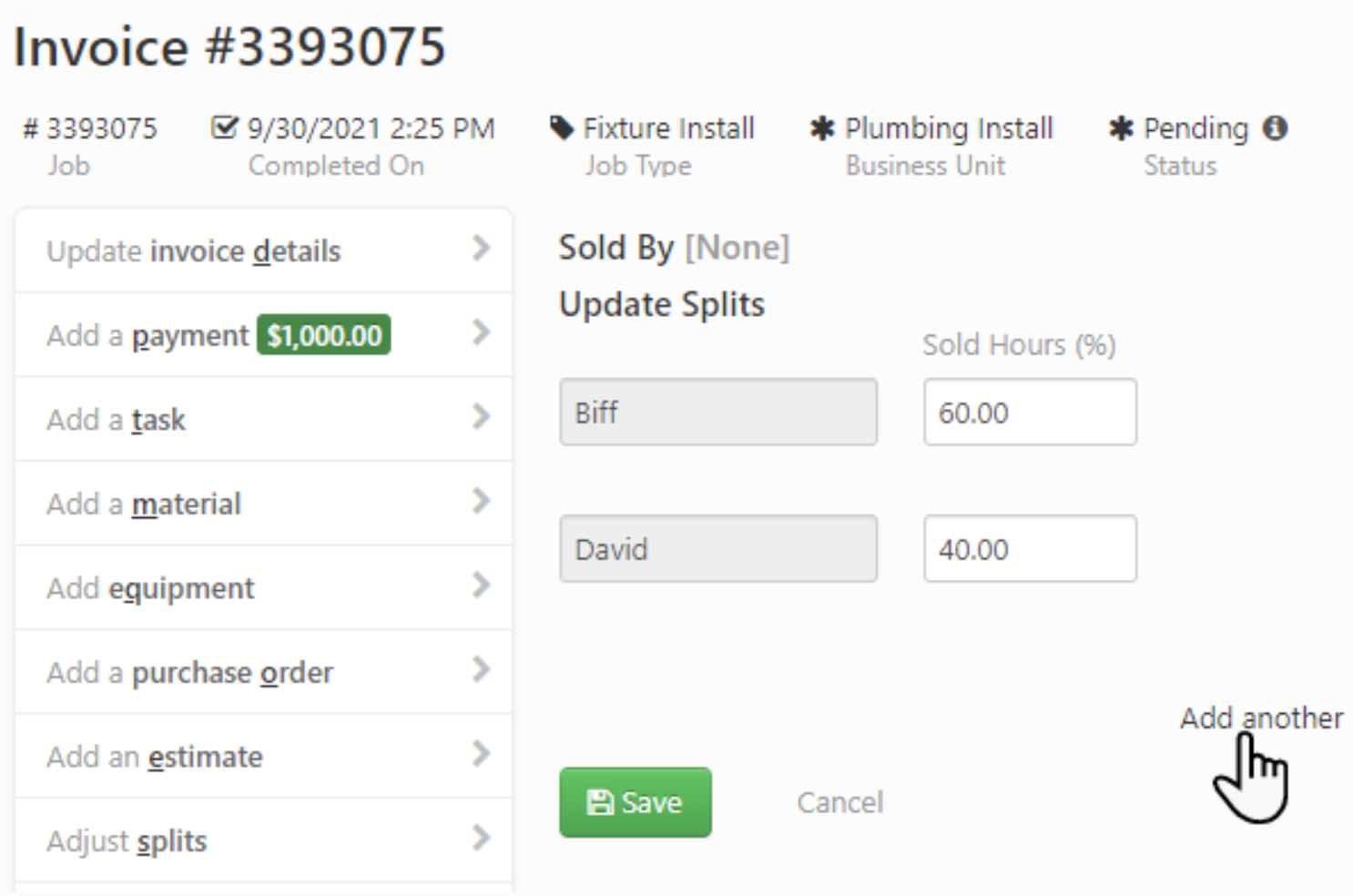
Task: Expand the Add an estimate chevron
Action: click(x=483, y=756)
